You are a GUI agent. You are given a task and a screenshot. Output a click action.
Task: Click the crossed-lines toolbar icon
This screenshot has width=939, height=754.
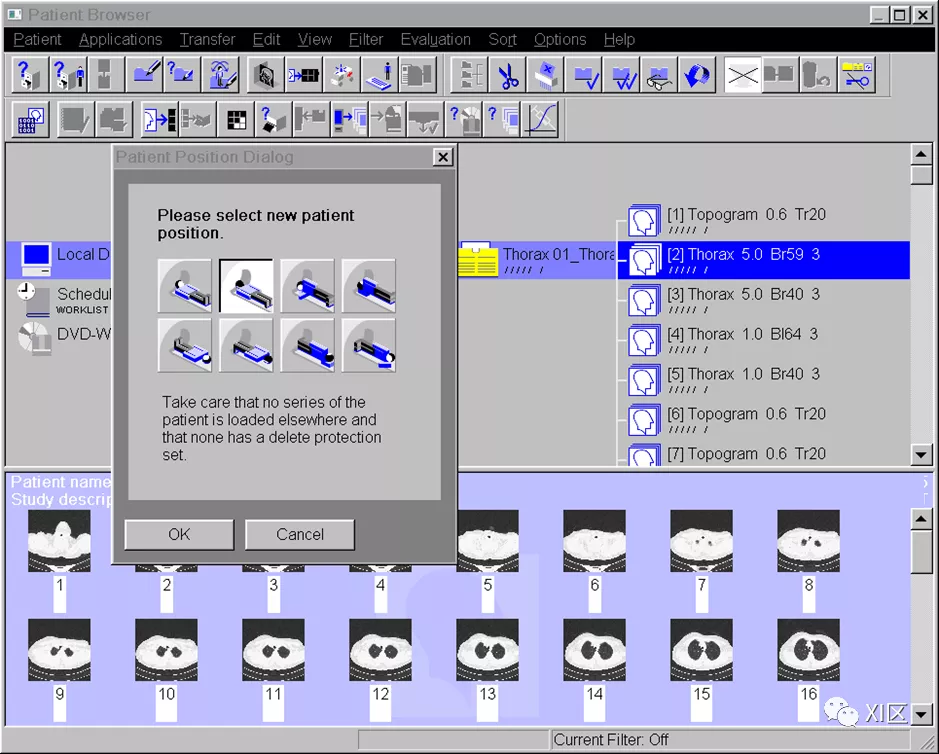click(742, 76)
